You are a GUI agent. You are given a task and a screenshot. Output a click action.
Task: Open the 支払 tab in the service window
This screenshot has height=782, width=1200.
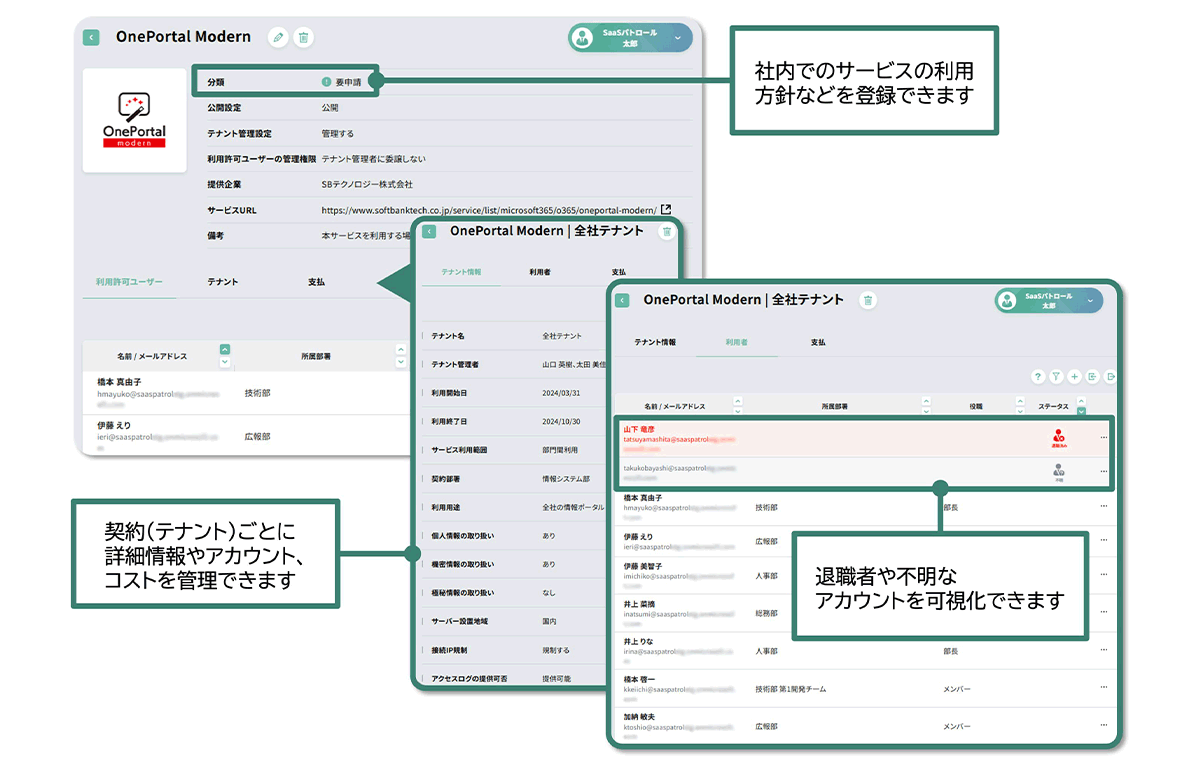click(317, 282)
